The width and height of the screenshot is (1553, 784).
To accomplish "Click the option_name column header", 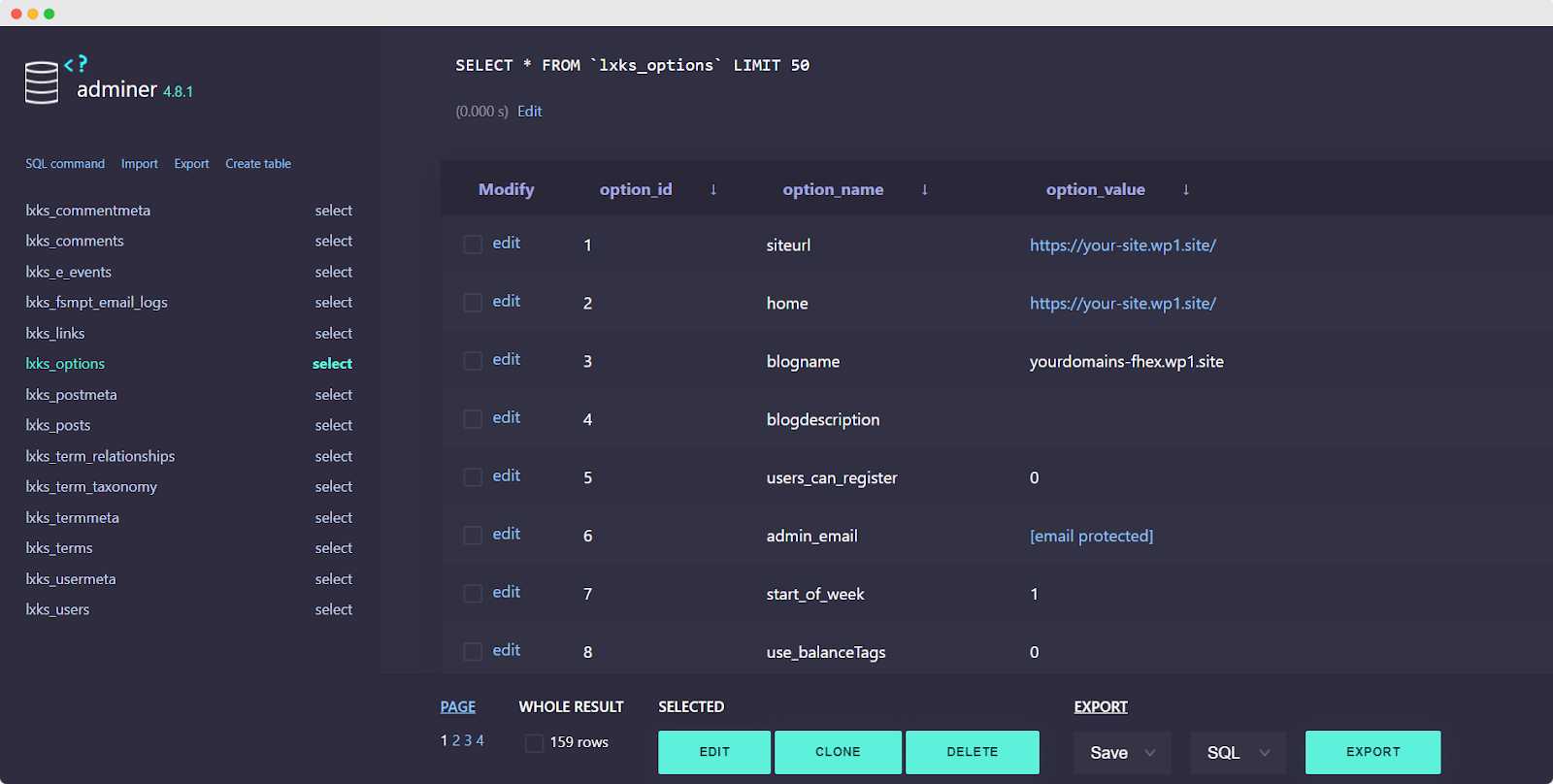I will [x=834, y=189].
